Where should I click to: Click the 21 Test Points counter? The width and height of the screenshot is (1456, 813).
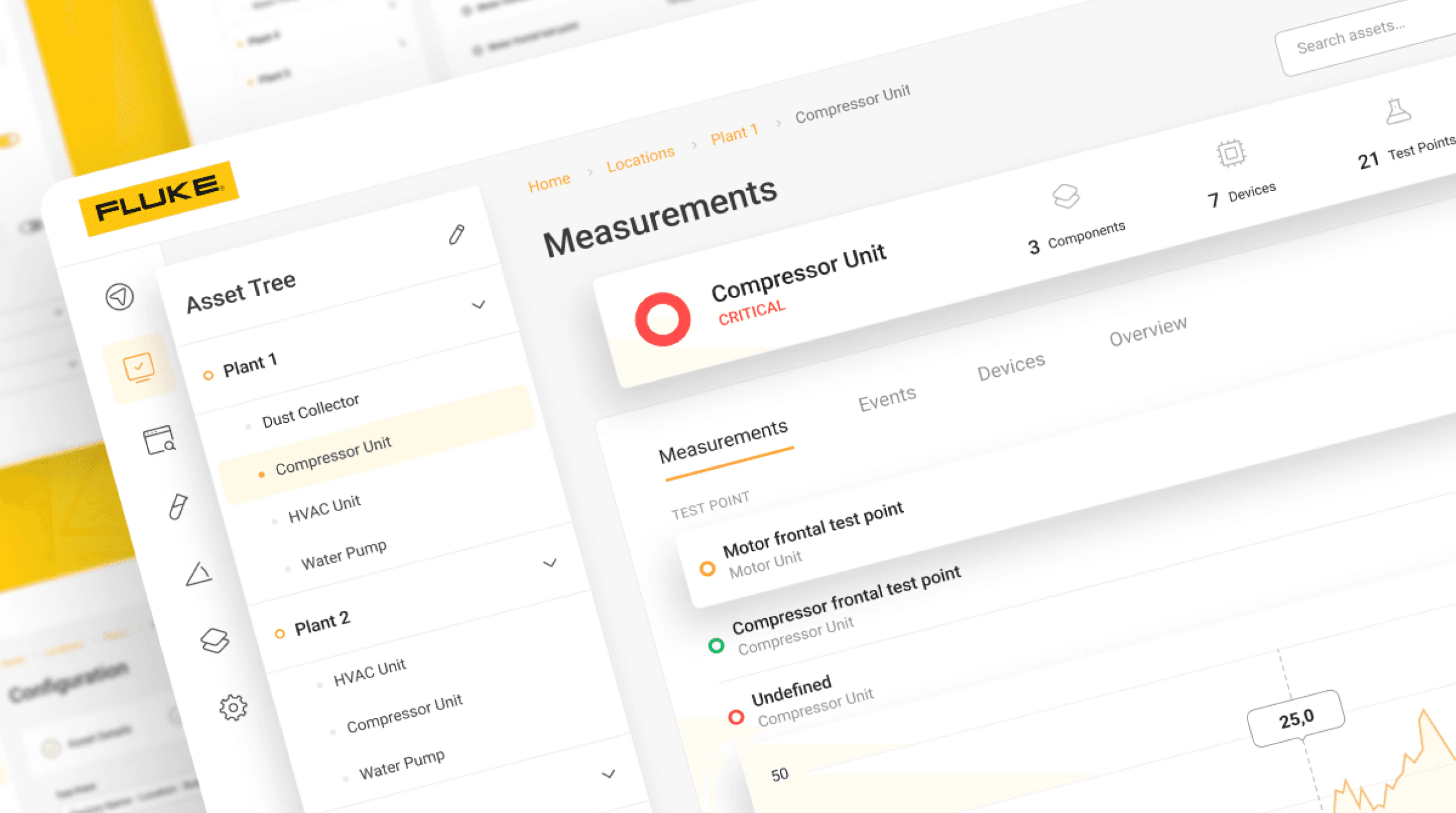(1406, 152)
